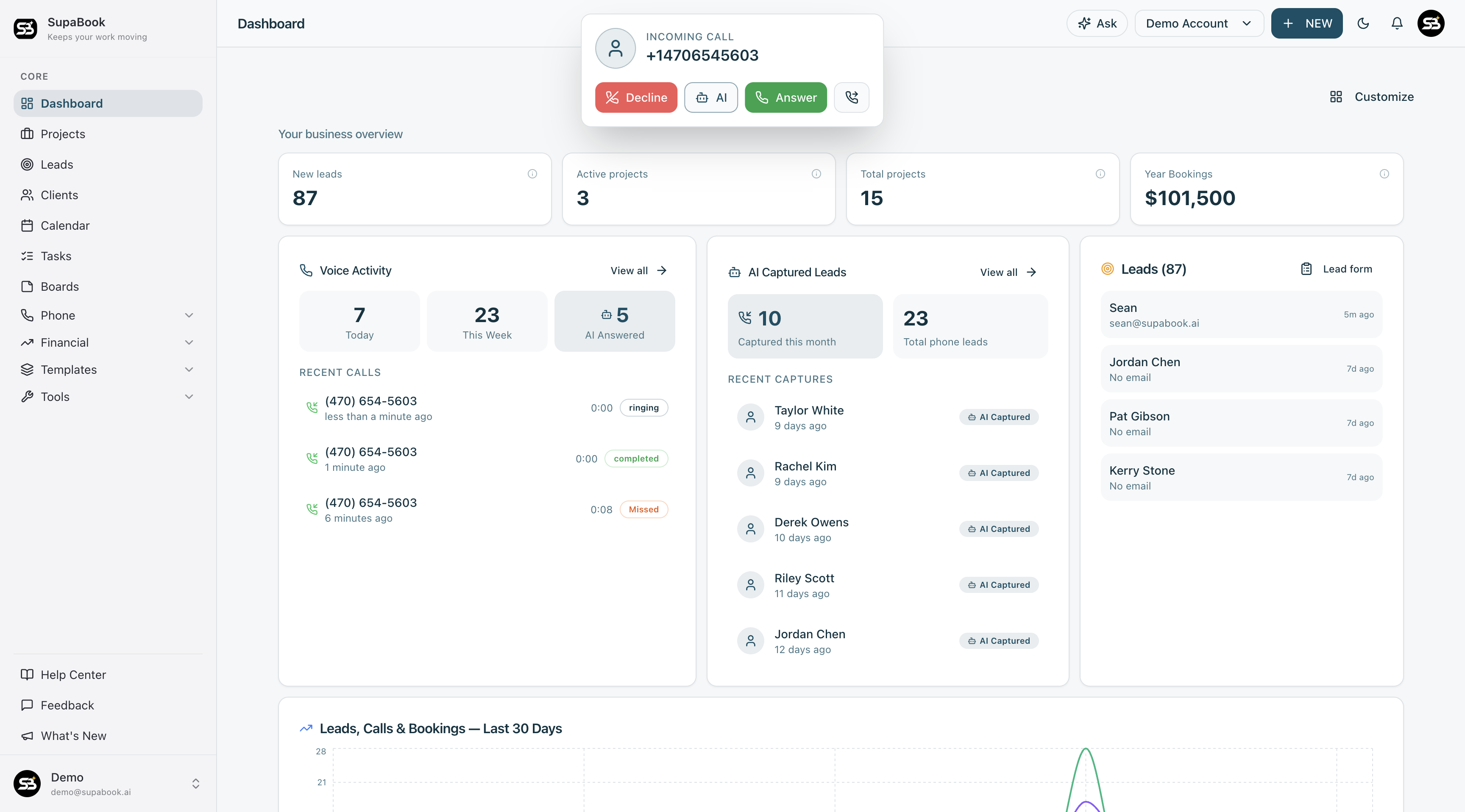Click the Leads target icon in Leads panel
The width and height of the screenshot is (1465, 812).
[x=1107, y=269]
